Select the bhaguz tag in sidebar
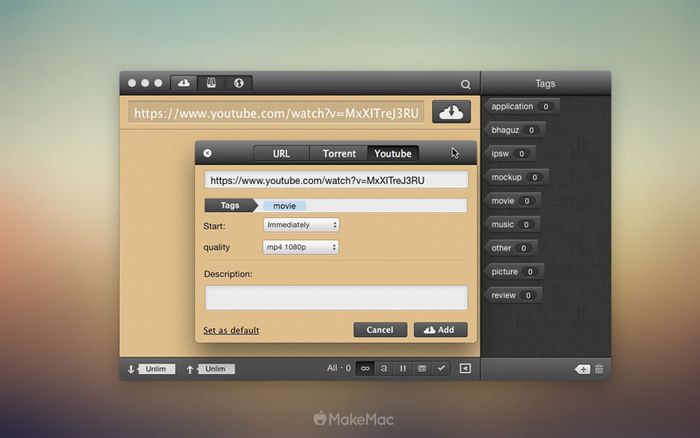The height and width of the screenshot is (438, 700). coord(514,130)
